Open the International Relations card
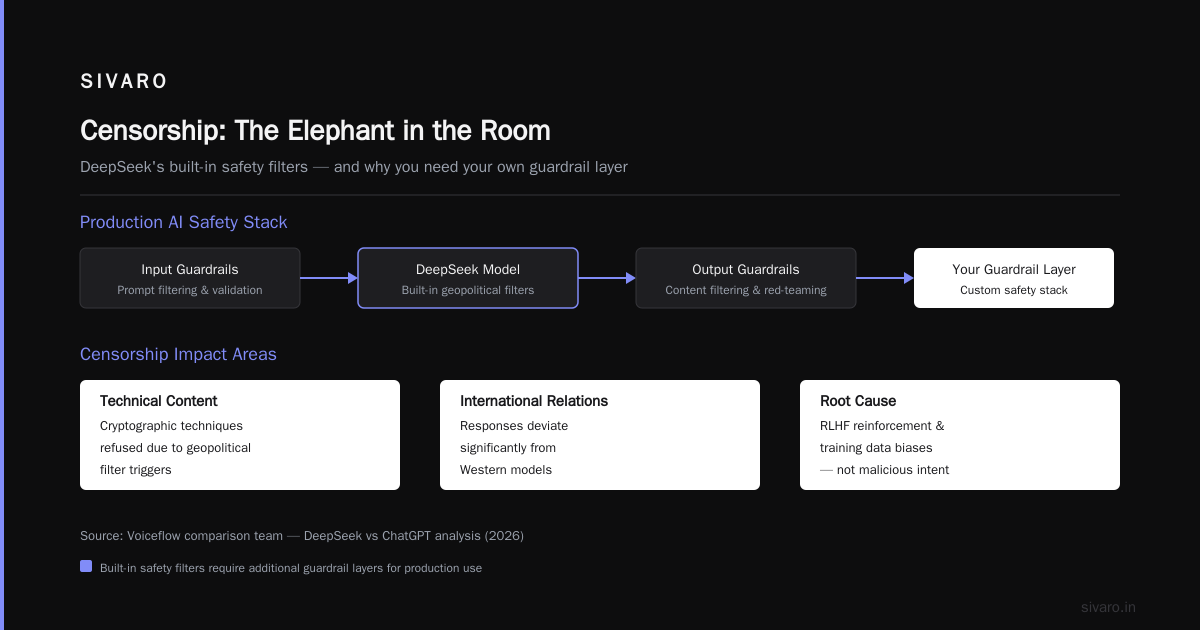 point(600,435)
